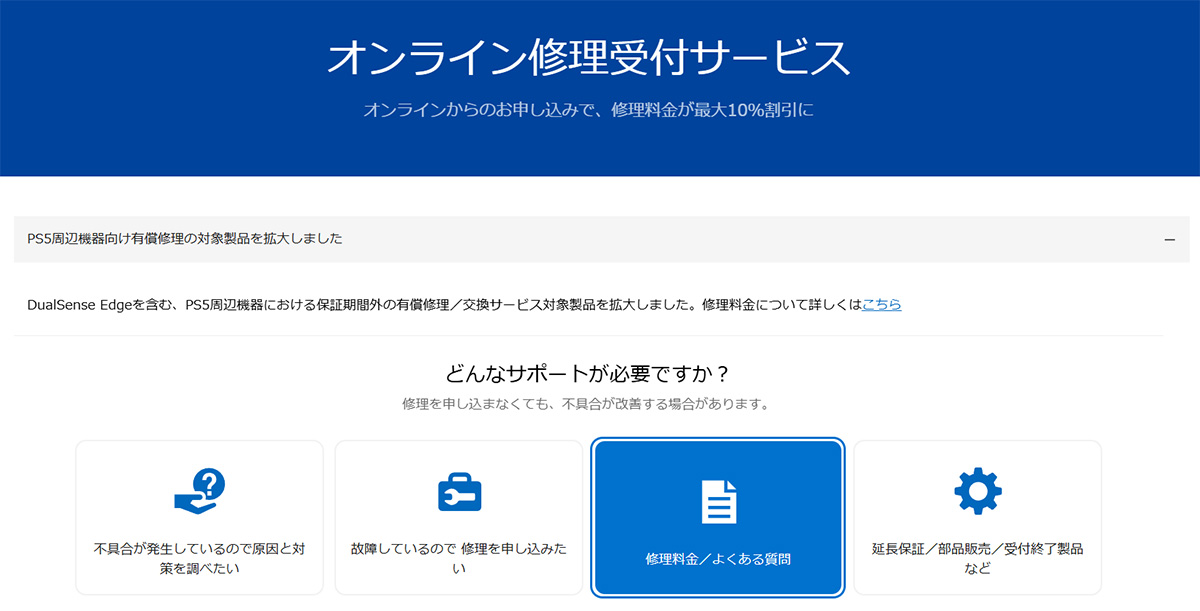Click the hand with question mark icon
Screen dimensions: 1200x611
tap(199, 492)
